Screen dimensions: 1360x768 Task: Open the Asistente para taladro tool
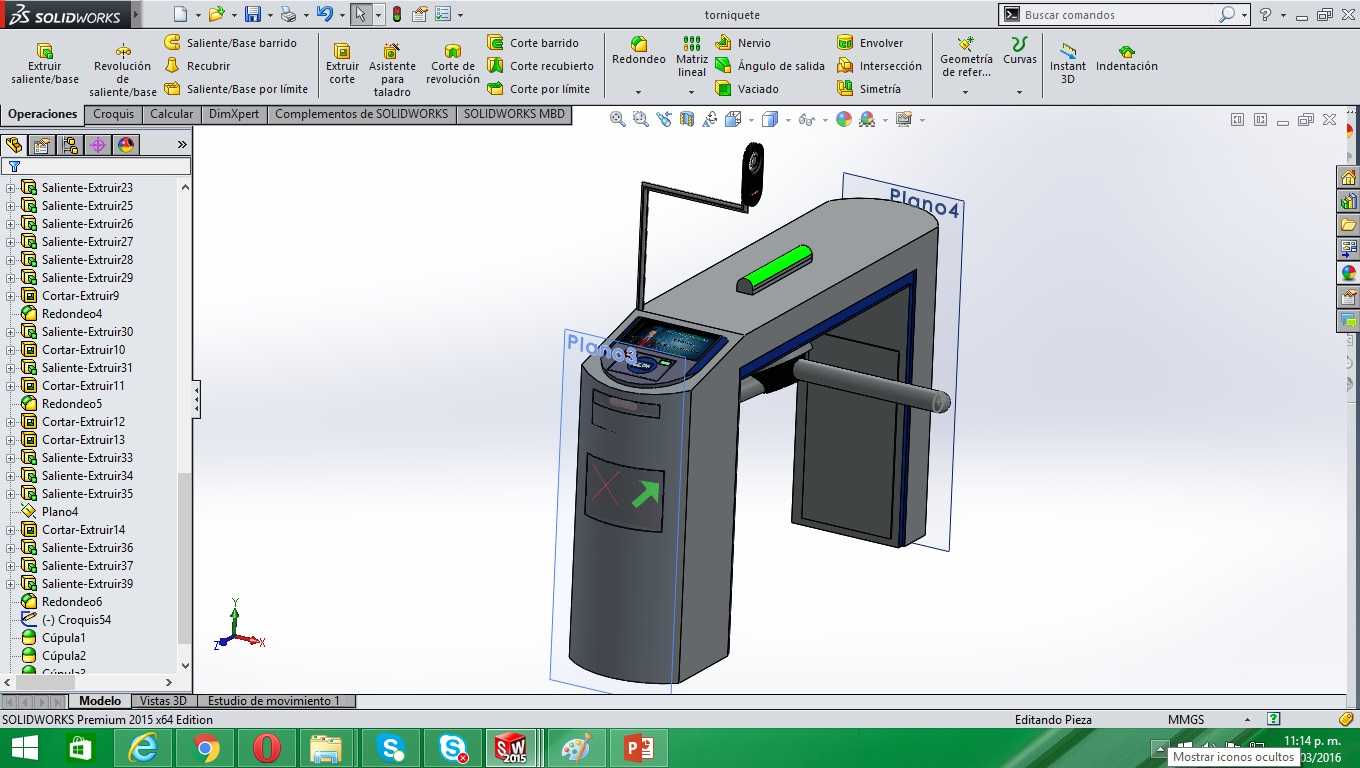(x=392, y=70)
